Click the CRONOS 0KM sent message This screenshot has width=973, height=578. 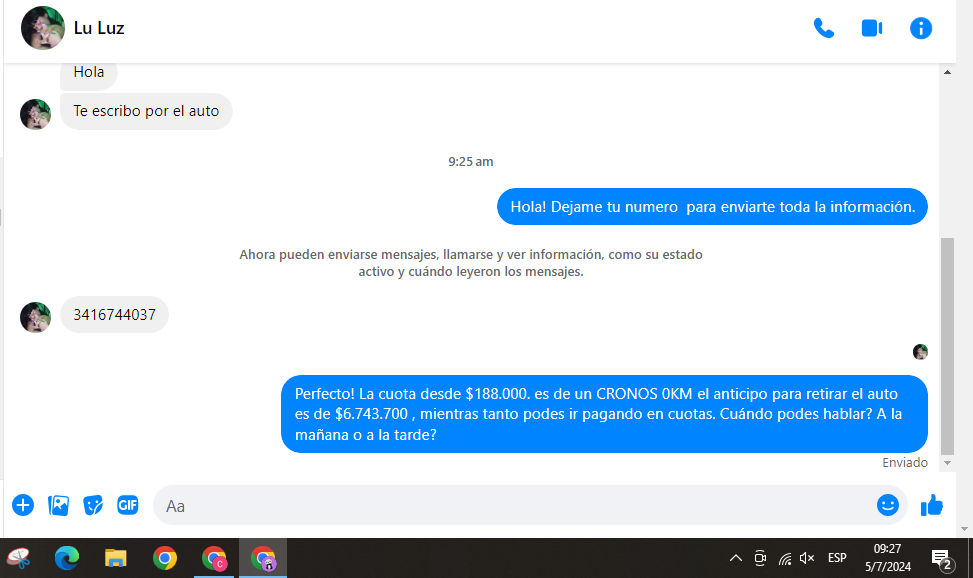(x=604, y=414)
